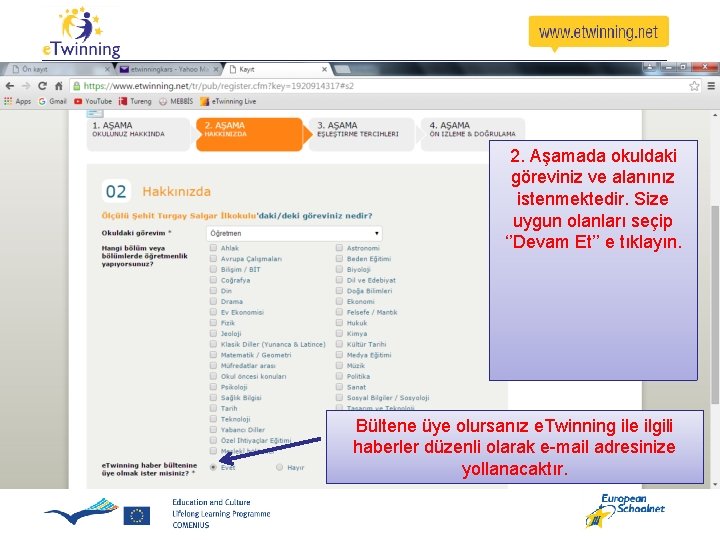Open MEBBİS bookmark
Image resolution: width=720 pixels, height=540 pixels.
point(176,101)
